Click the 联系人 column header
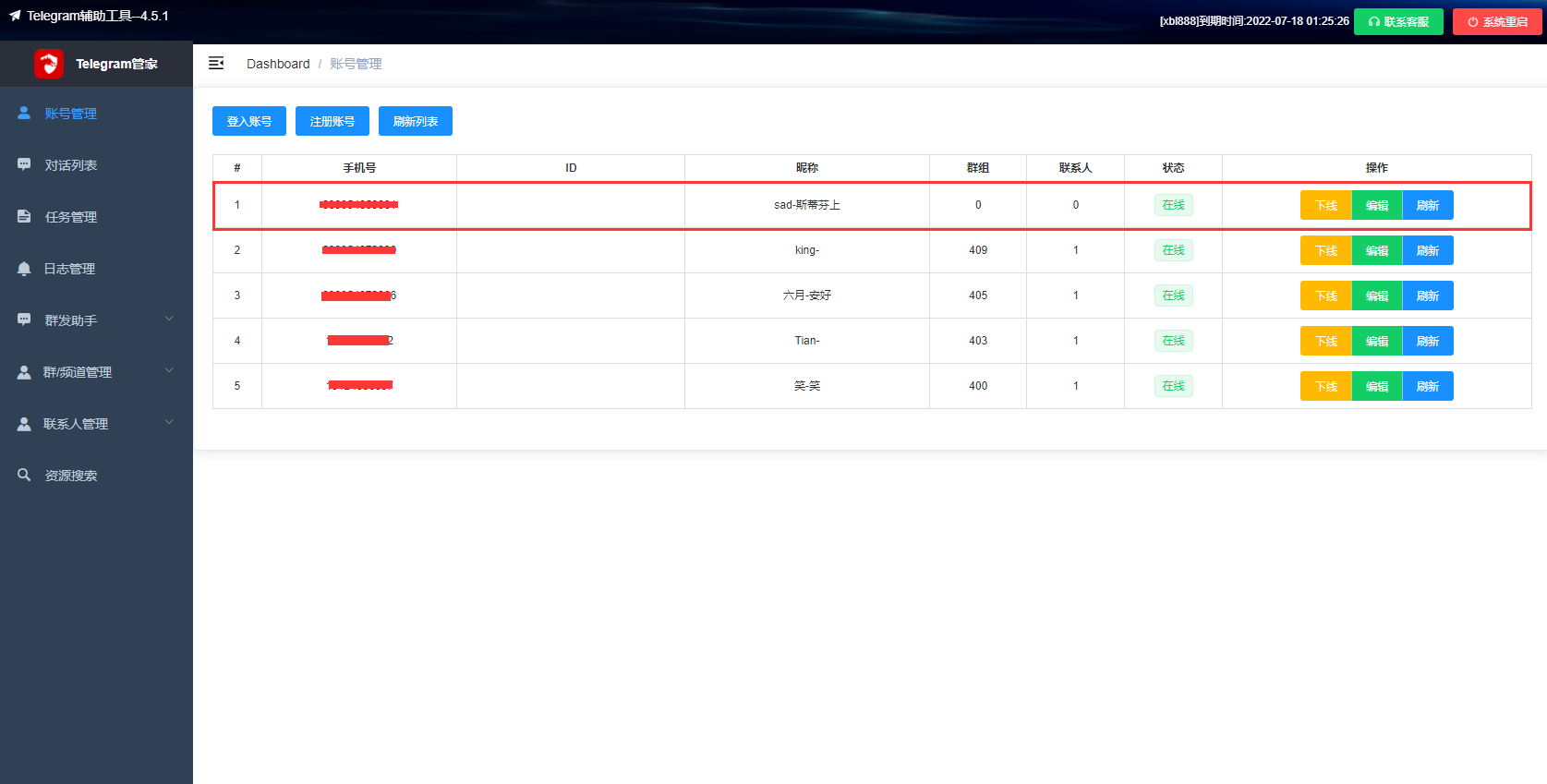The image size is (1547, 784). (x=1075, y=168)
